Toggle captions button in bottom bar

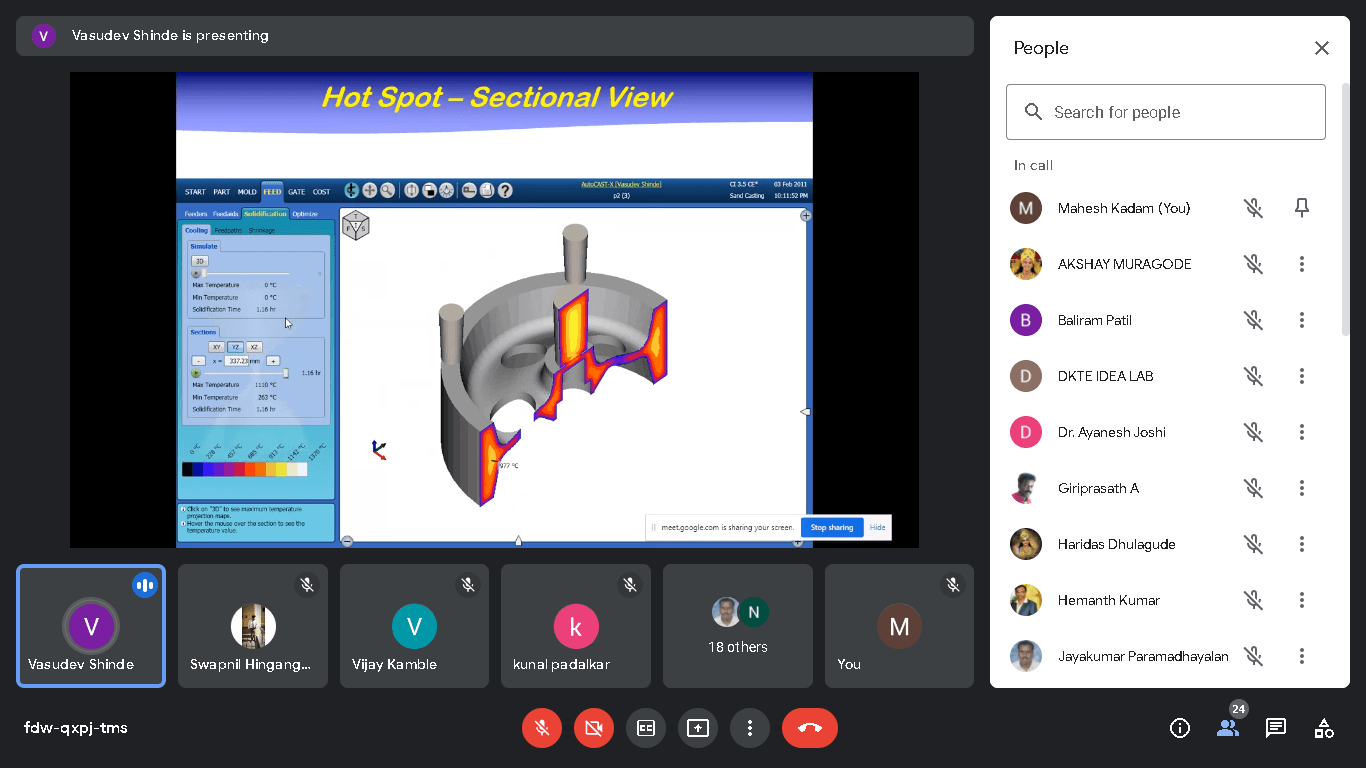click(x=646, y=728)
